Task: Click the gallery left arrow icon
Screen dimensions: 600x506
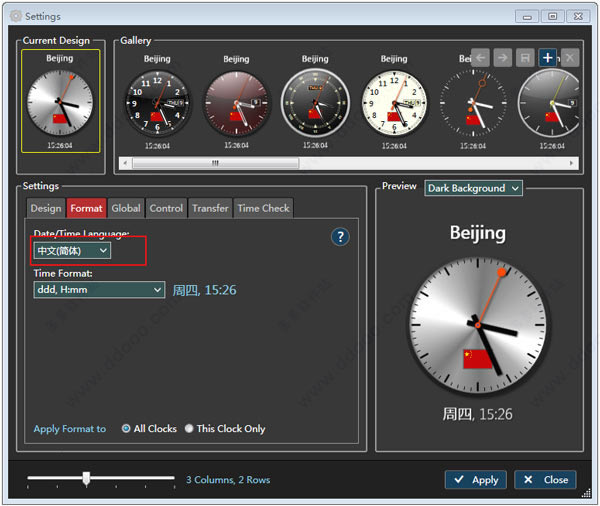Action: click(x=480, y=58)
